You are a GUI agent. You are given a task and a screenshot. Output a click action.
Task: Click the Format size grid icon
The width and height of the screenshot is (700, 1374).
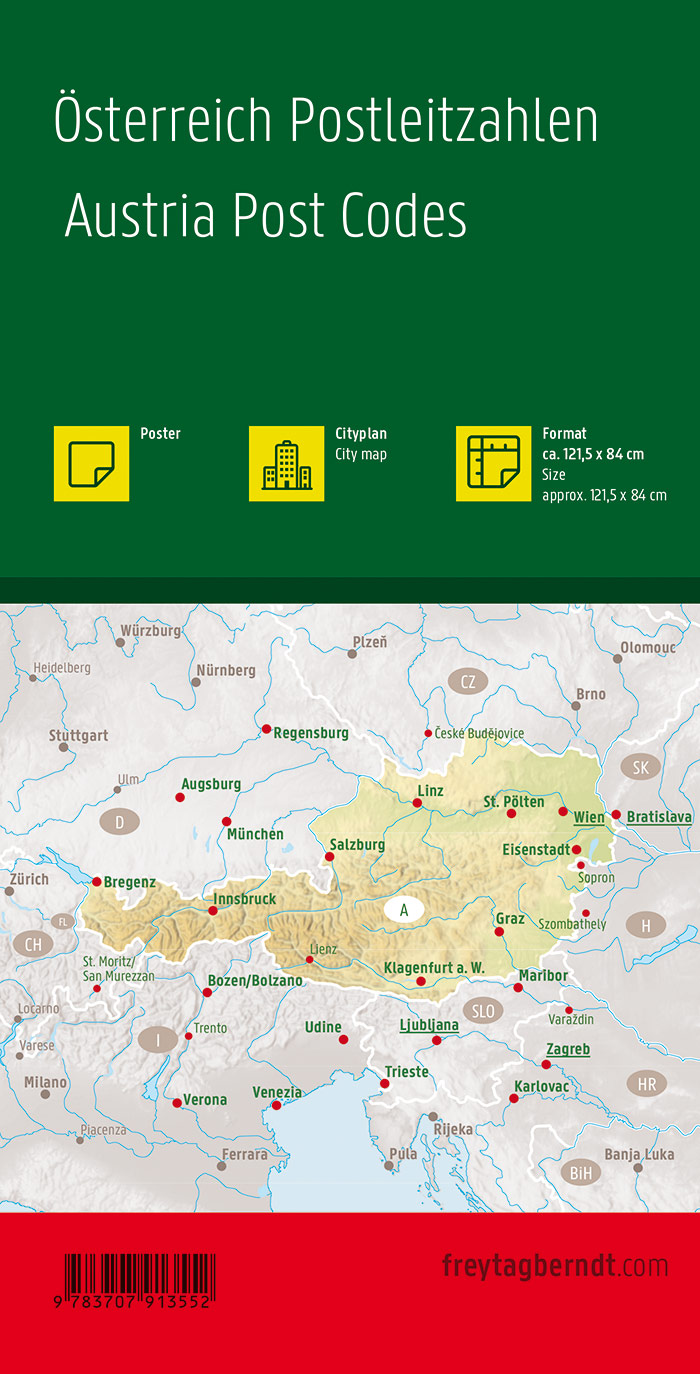tap(493, 463)
